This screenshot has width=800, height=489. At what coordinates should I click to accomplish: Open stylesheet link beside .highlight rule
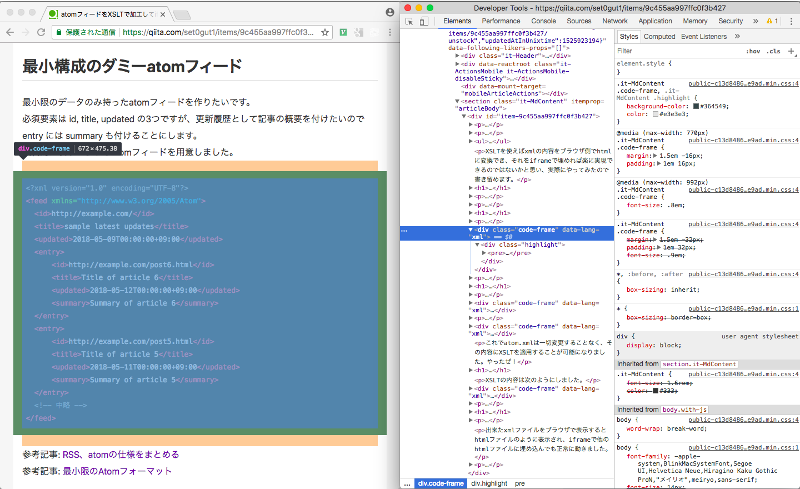[x=743, y=83]
